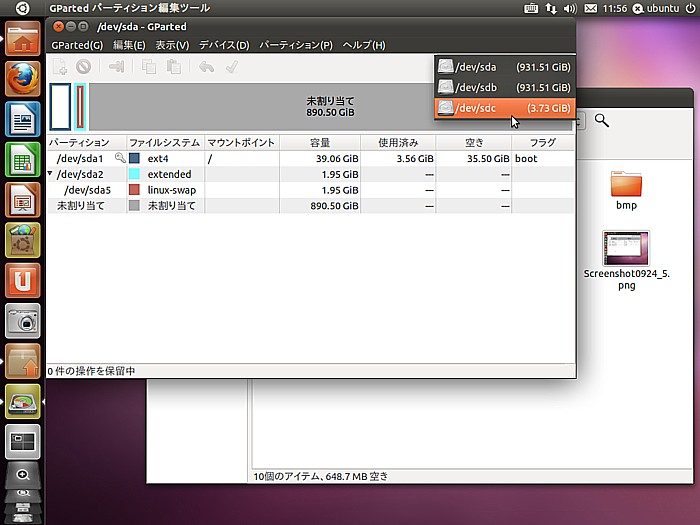The image size is (700, 525).
Task: Select /dev/sda in the device dropdown
Action: pyautogui.click(x=504, y=67)
